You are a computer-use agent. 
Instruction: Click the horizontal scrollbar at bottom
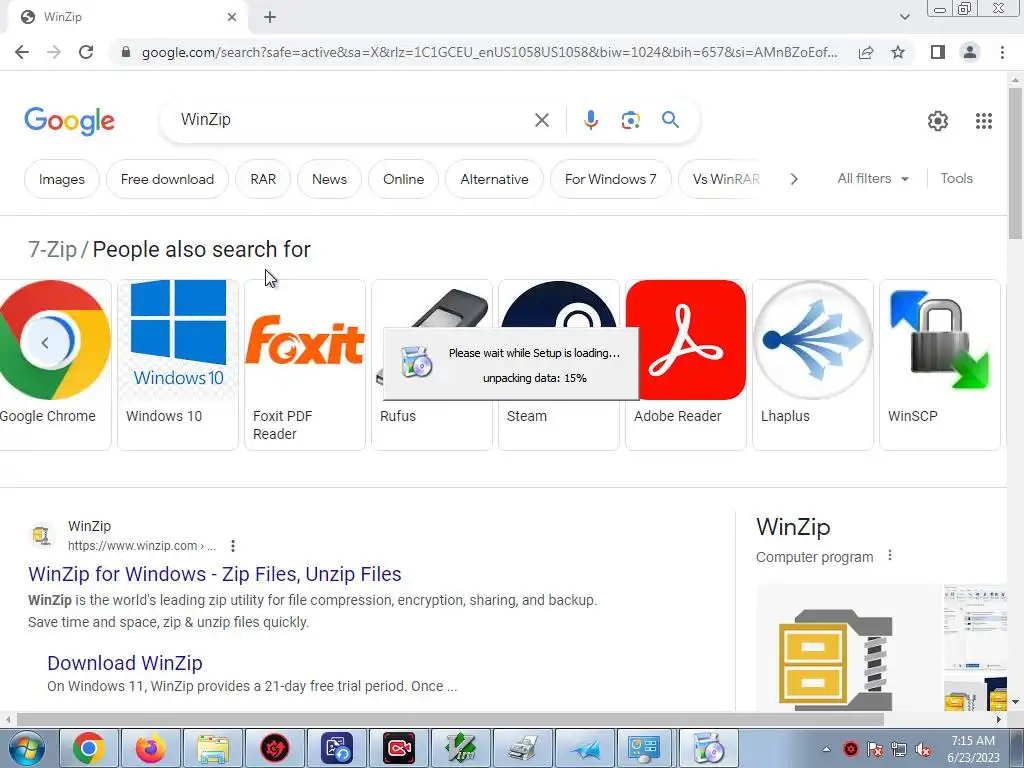[449, 719]
